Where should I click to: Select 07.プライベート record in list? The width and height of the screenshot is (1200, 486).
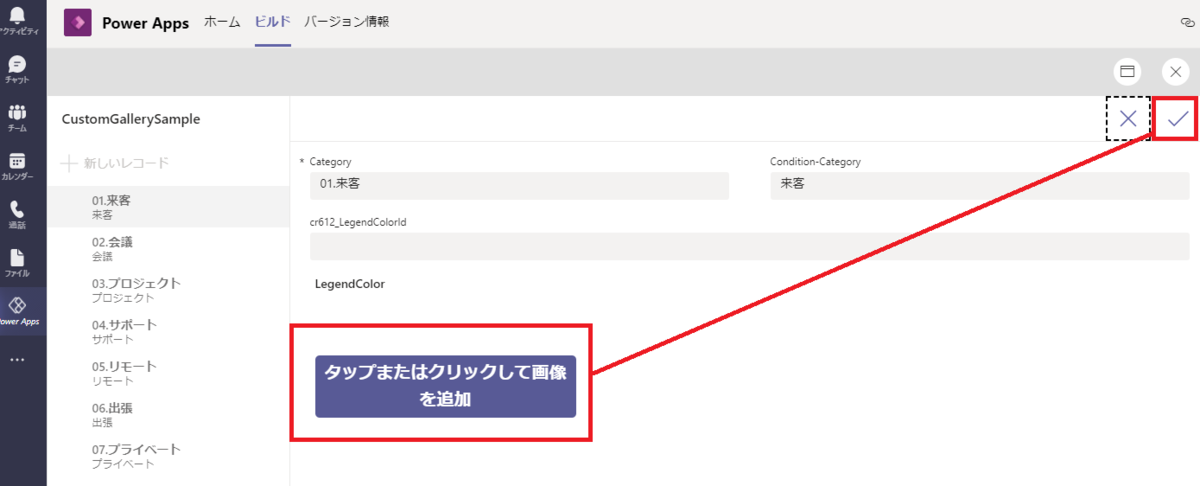click(168, 456)
